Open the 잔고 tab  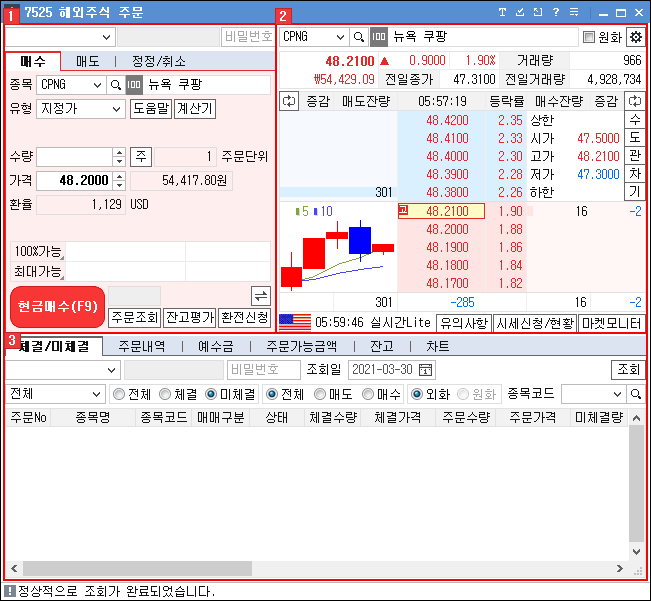[382, 346]
